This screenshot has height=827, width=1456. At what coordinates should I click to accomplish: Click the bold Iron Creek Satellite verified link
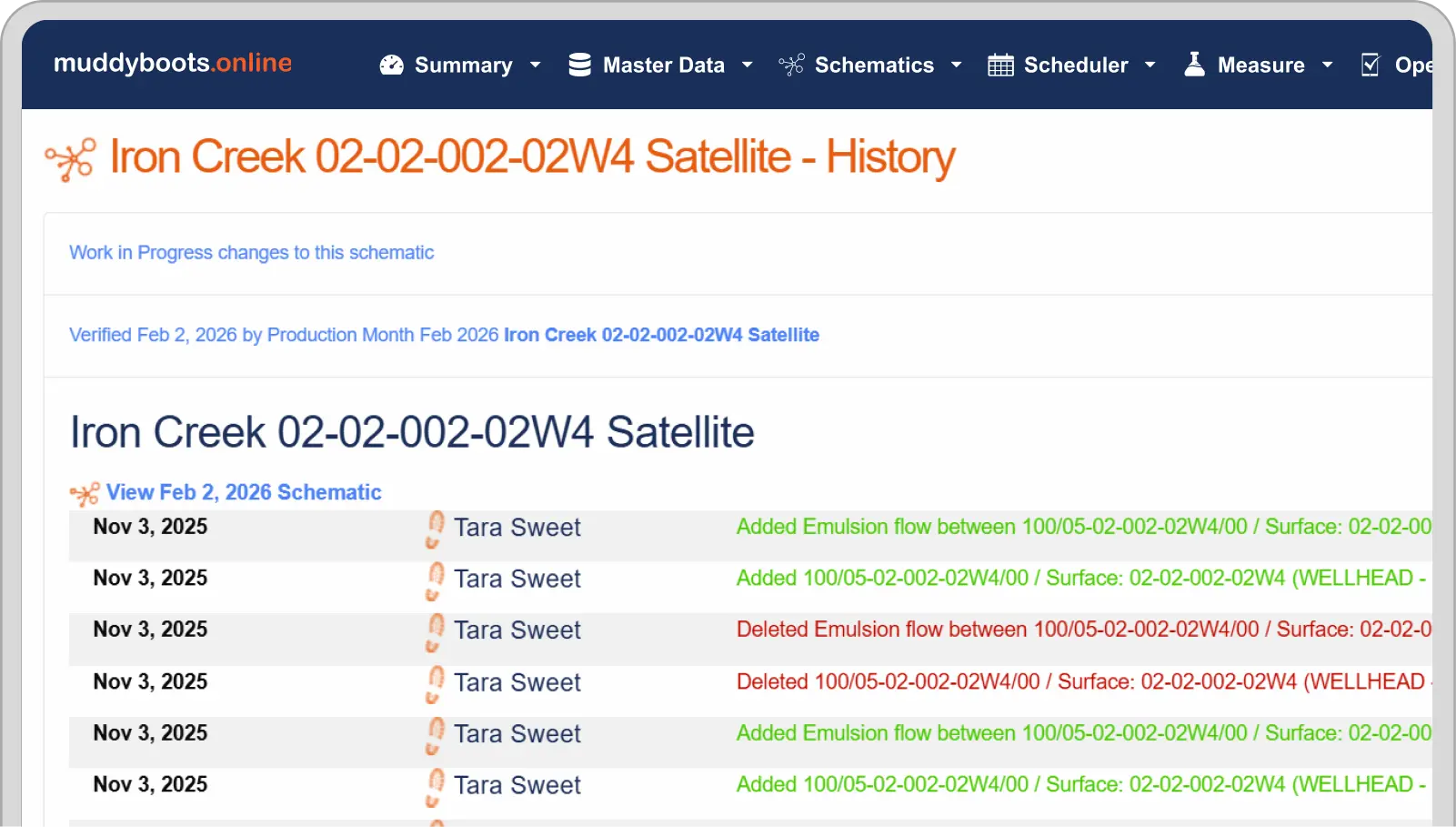[661, 335]
